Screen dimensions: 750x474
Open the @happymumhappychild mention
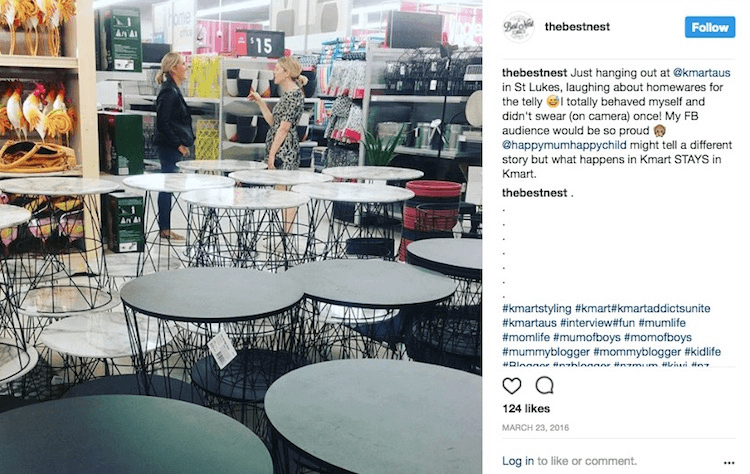[564, 145]
